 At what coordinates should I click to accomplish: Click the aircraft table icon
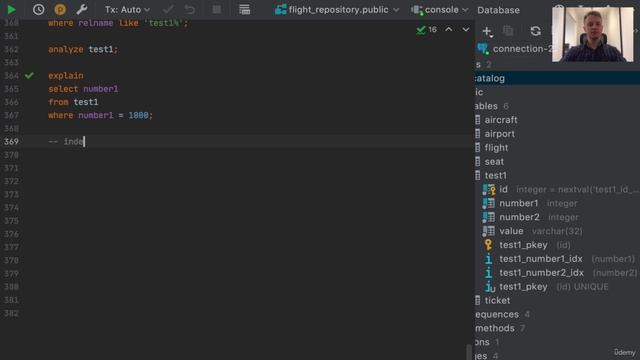[x=478, y=120]
